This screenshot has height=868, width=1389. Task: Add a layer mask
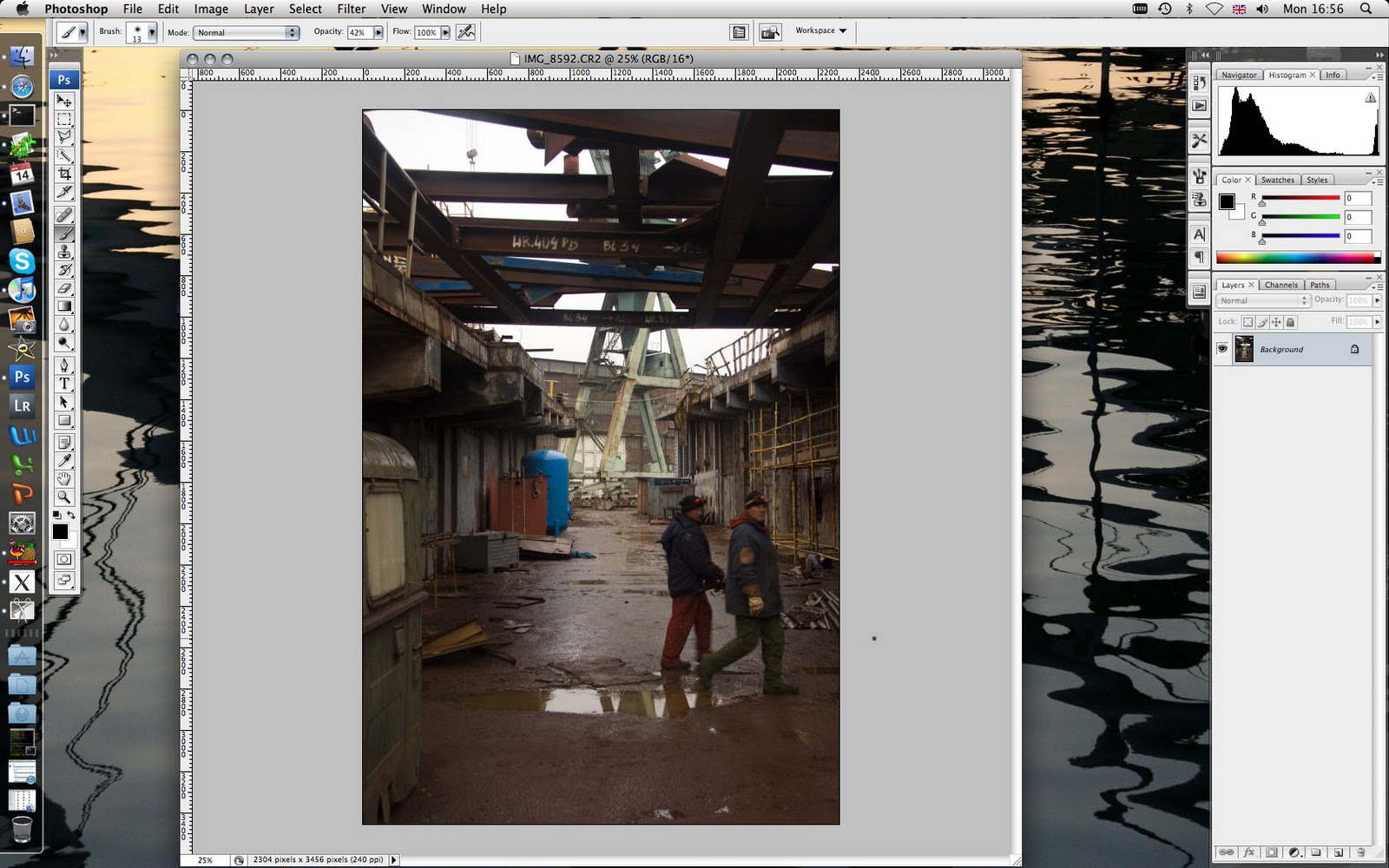click(1272, 852)
